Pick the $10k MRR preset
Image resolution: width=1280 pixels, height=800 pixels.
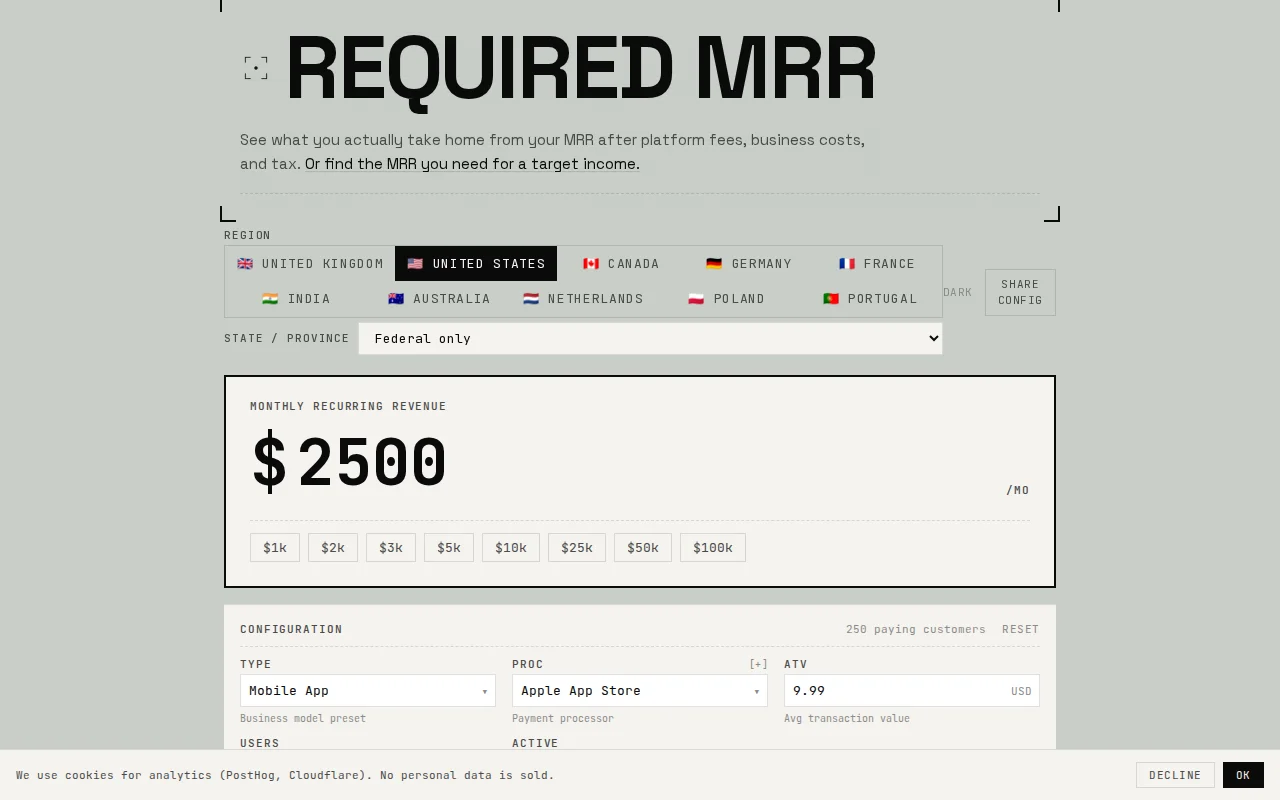[x=511, y=548]
